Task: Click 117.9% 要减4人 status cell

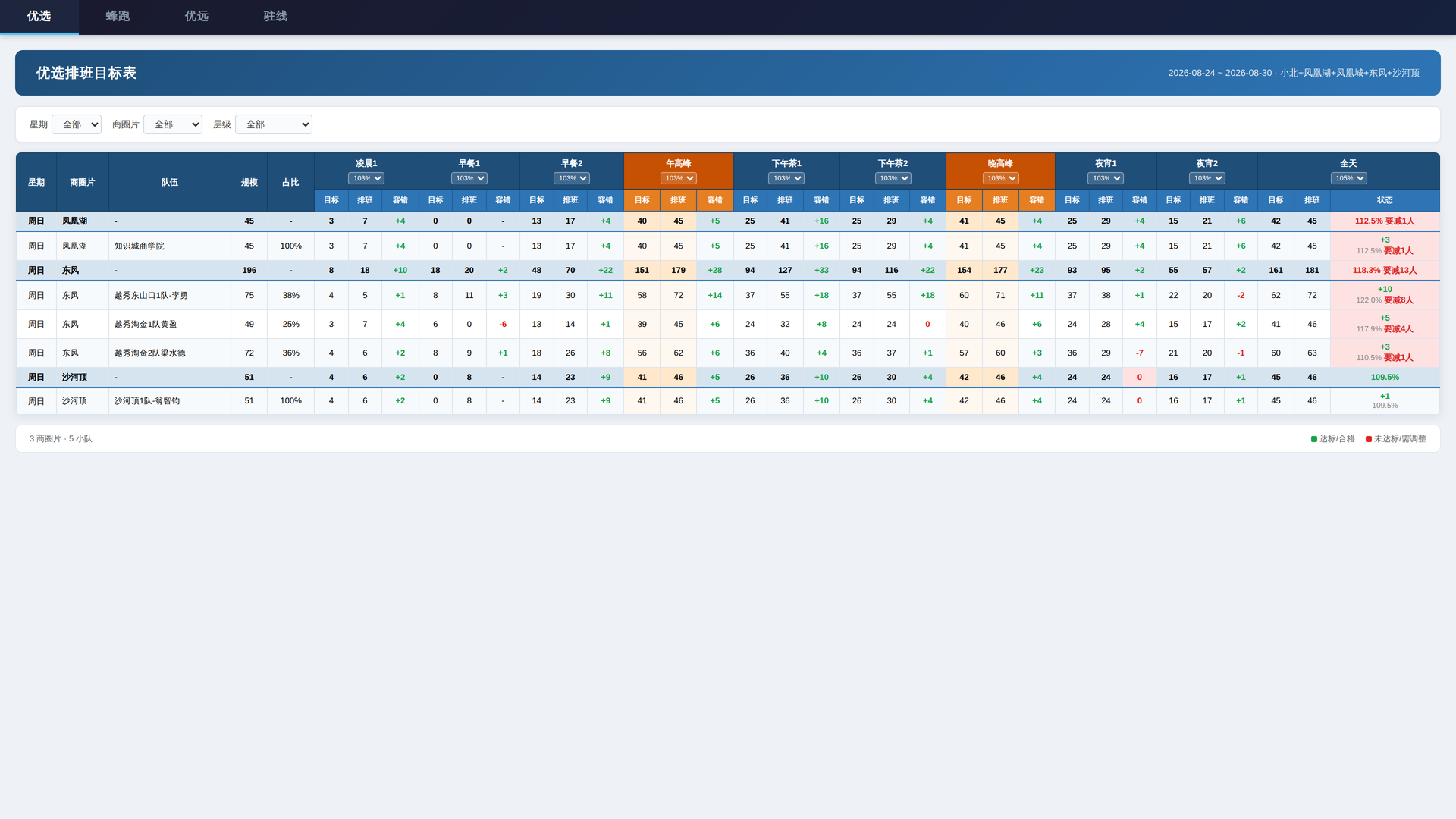Action: [1385, 325]
